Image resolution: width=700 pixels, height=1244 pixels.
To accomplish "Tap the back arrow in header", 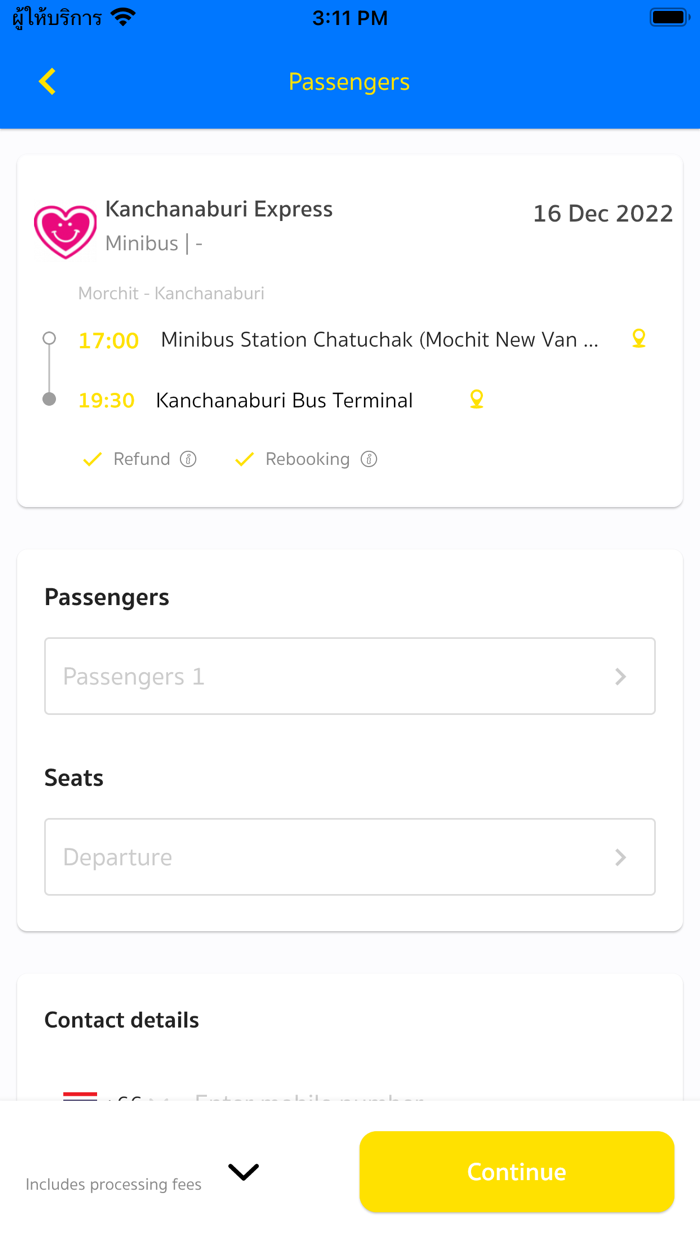I will (x=47, y=82).
